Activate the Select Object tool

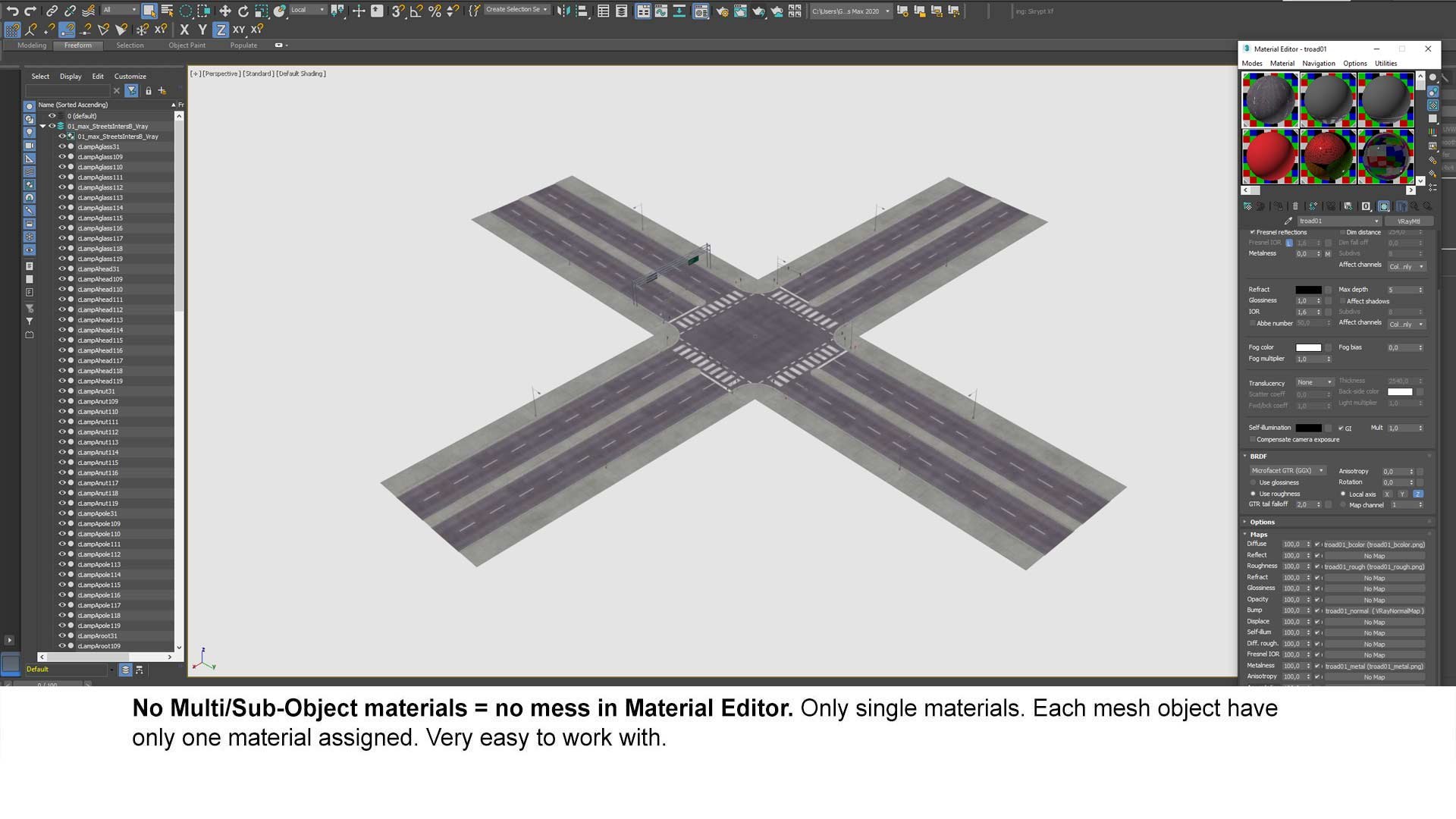pyautogui.click(x=149, y=11)
